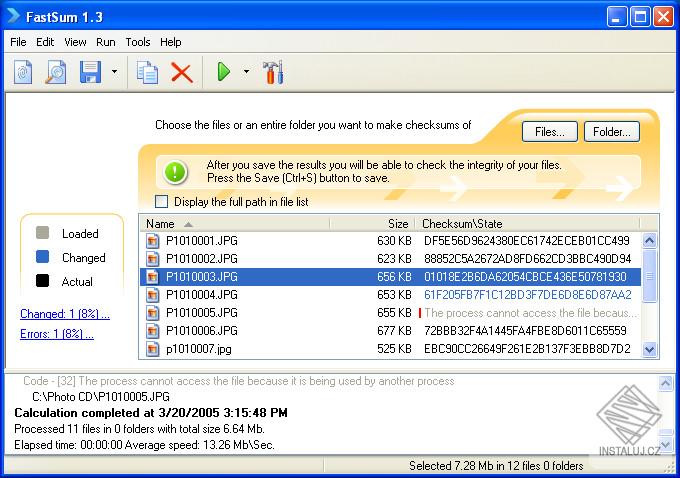Click the file list scrollbar thumb

click(649, 275)
